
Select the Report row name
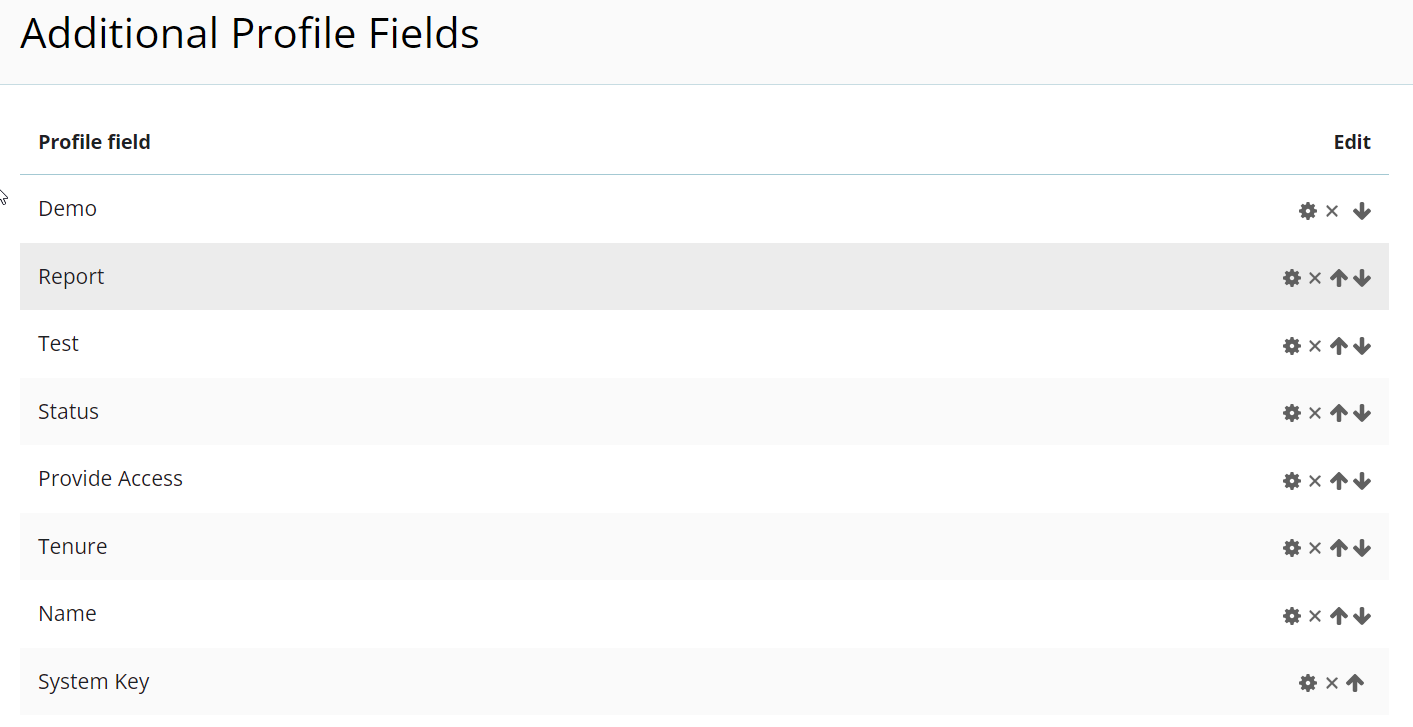pyautogui.click(x=71, y=277)
